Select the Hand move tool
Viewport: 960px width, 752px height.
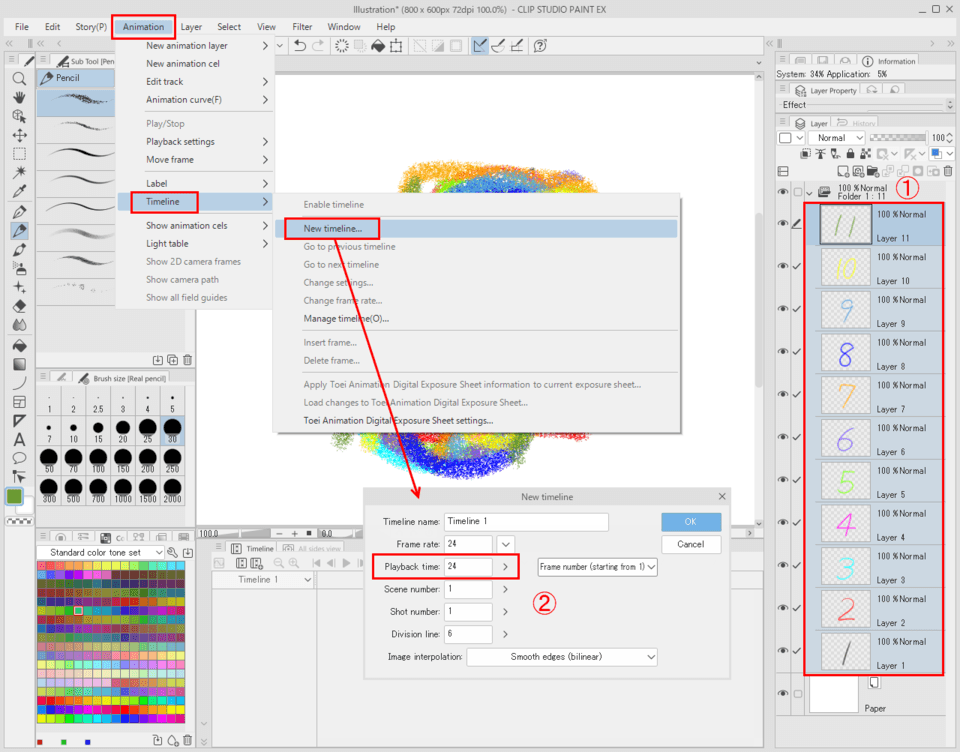tap(19, 97)
